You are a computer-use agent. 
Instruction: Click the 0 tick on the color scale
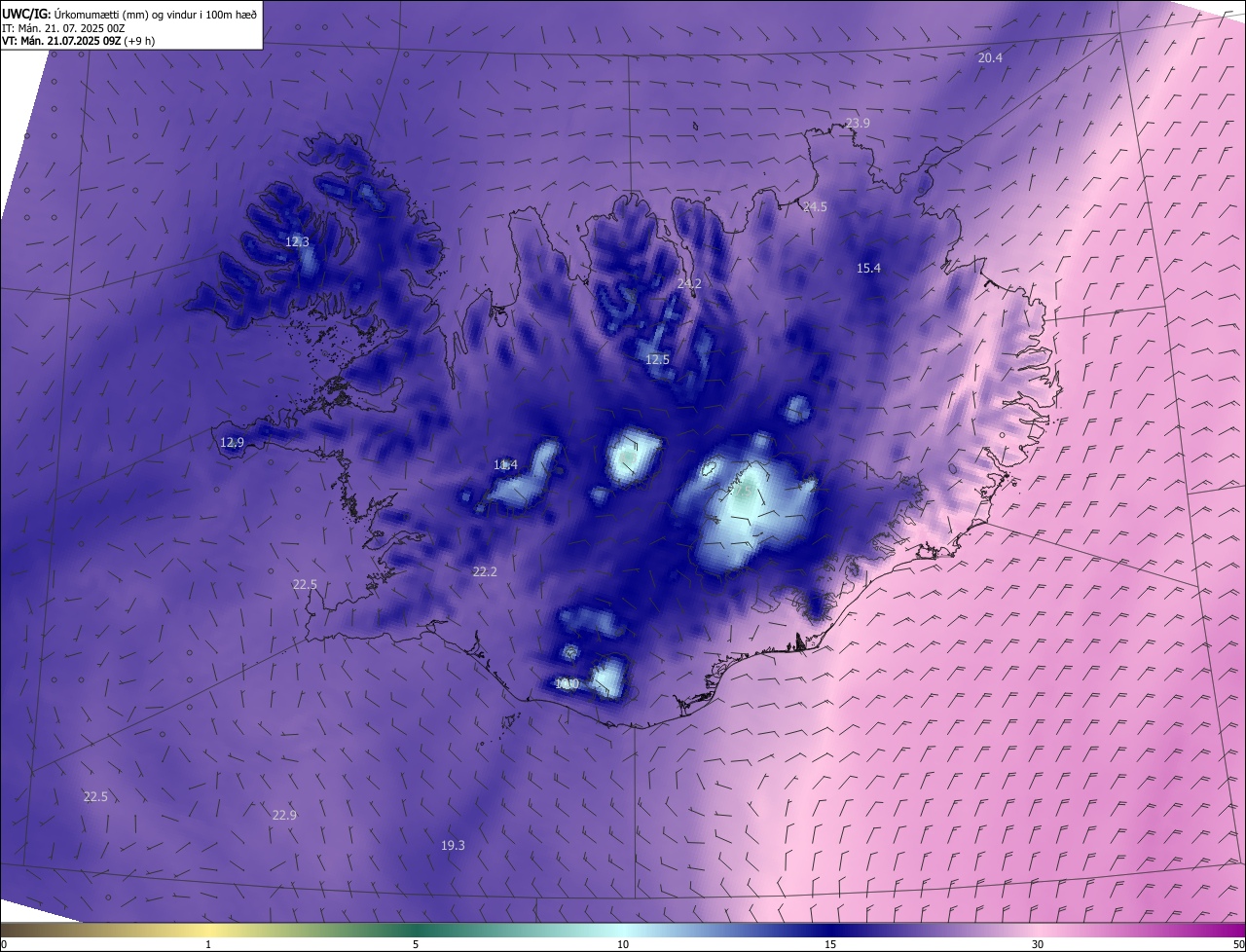pyautogui.click(x=4, y=944)
